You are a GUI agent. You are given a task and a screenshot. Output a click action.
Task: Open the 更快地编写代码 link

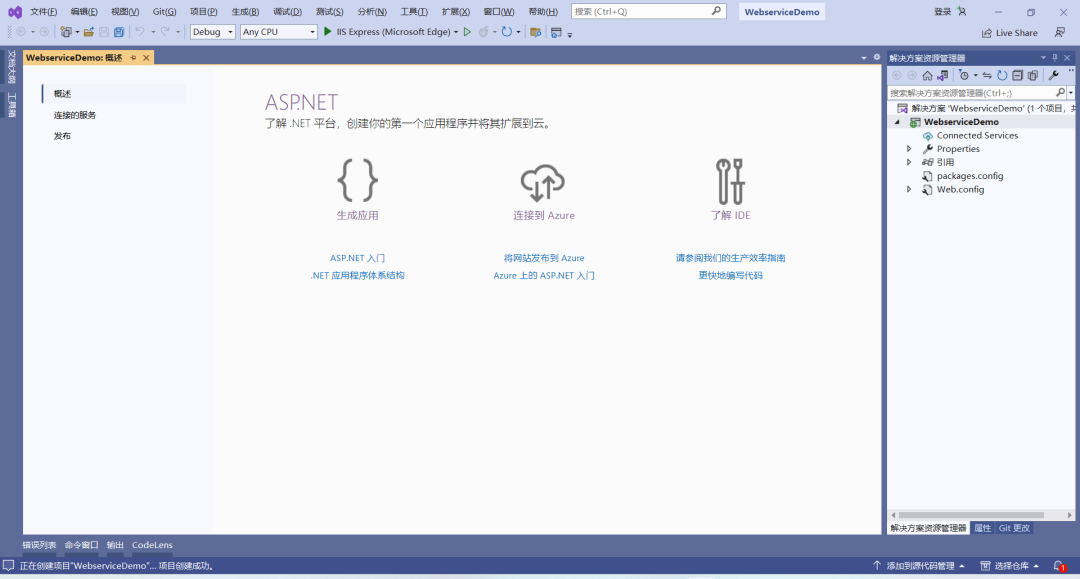pyautogui.click(x=731, y=275)
